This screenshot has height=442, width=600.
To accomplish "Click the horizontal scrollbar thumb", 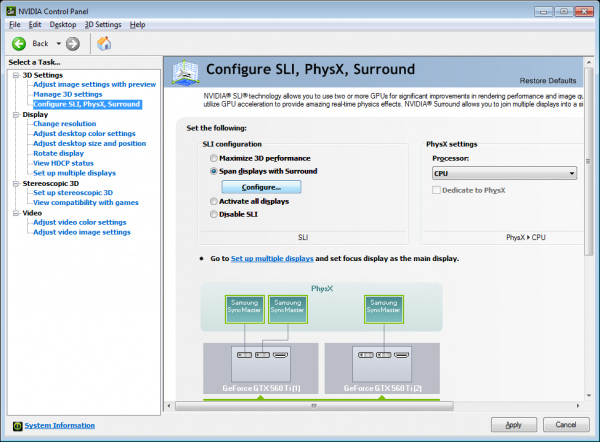I will [314, 406].
